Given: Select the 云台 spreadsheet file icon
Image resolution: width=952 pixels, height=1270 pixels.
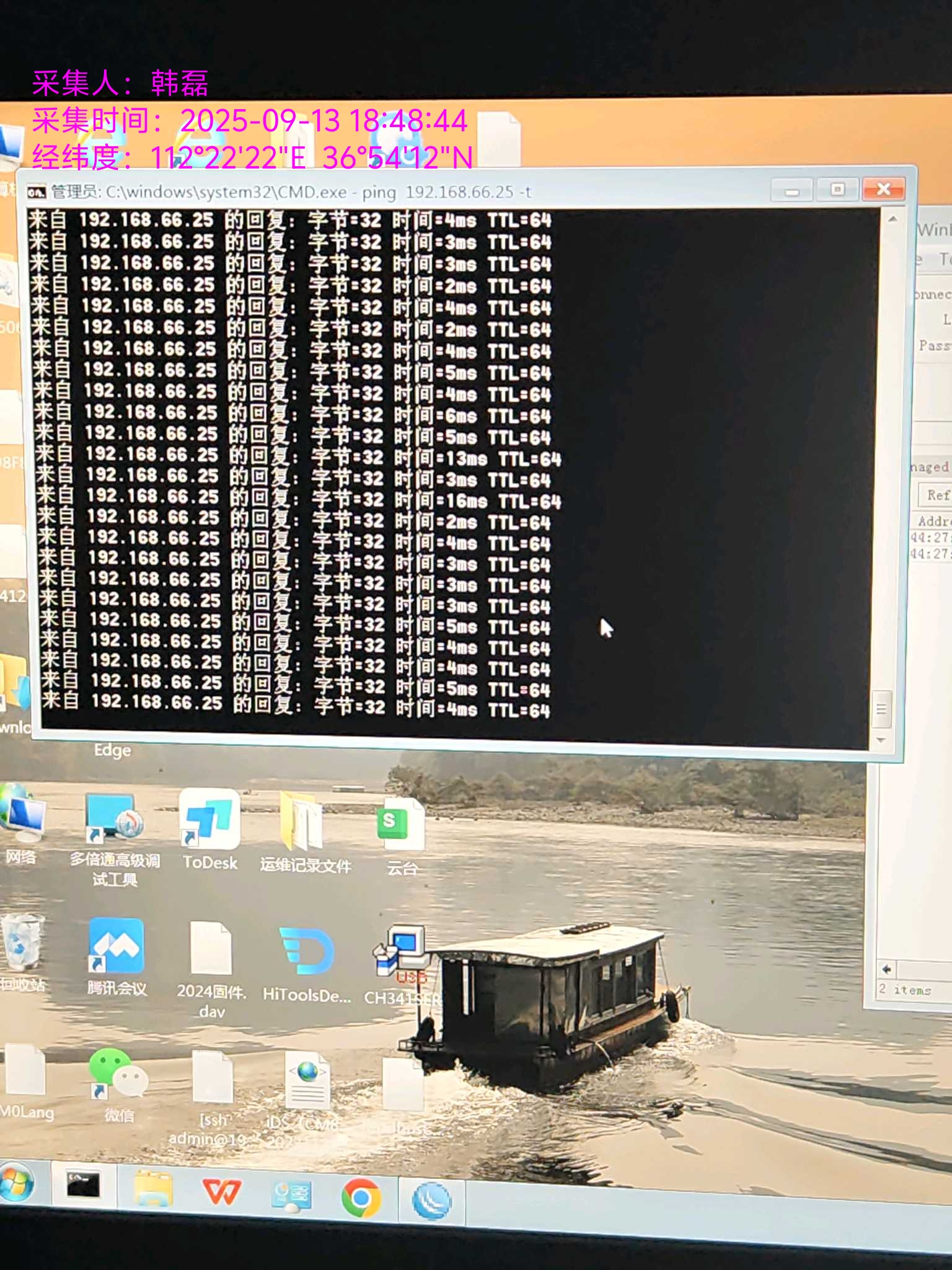Looking at the screenshot, I should point(401,826).
